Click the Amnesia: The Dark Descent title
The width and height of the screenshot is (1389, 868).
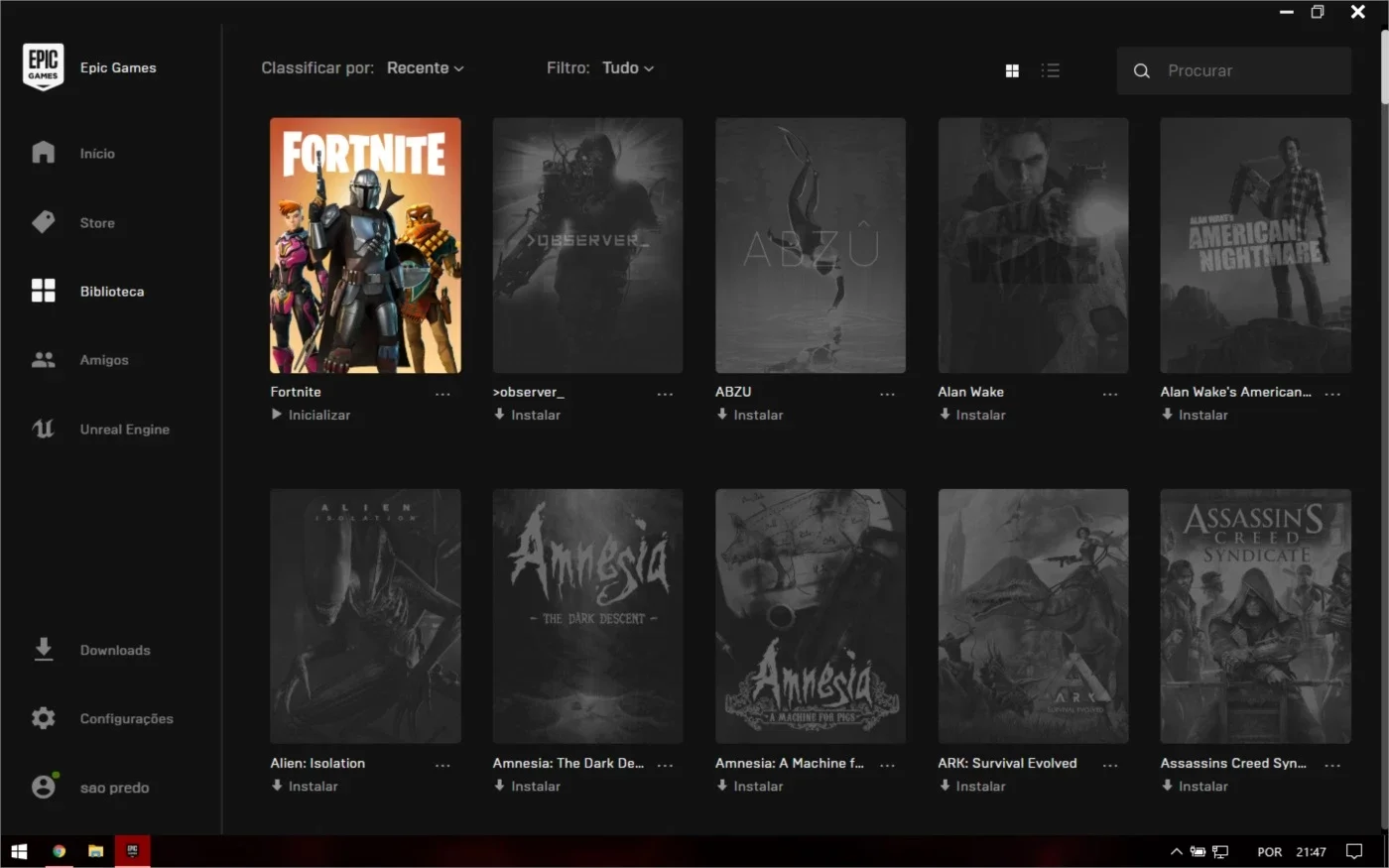(568, 763)
